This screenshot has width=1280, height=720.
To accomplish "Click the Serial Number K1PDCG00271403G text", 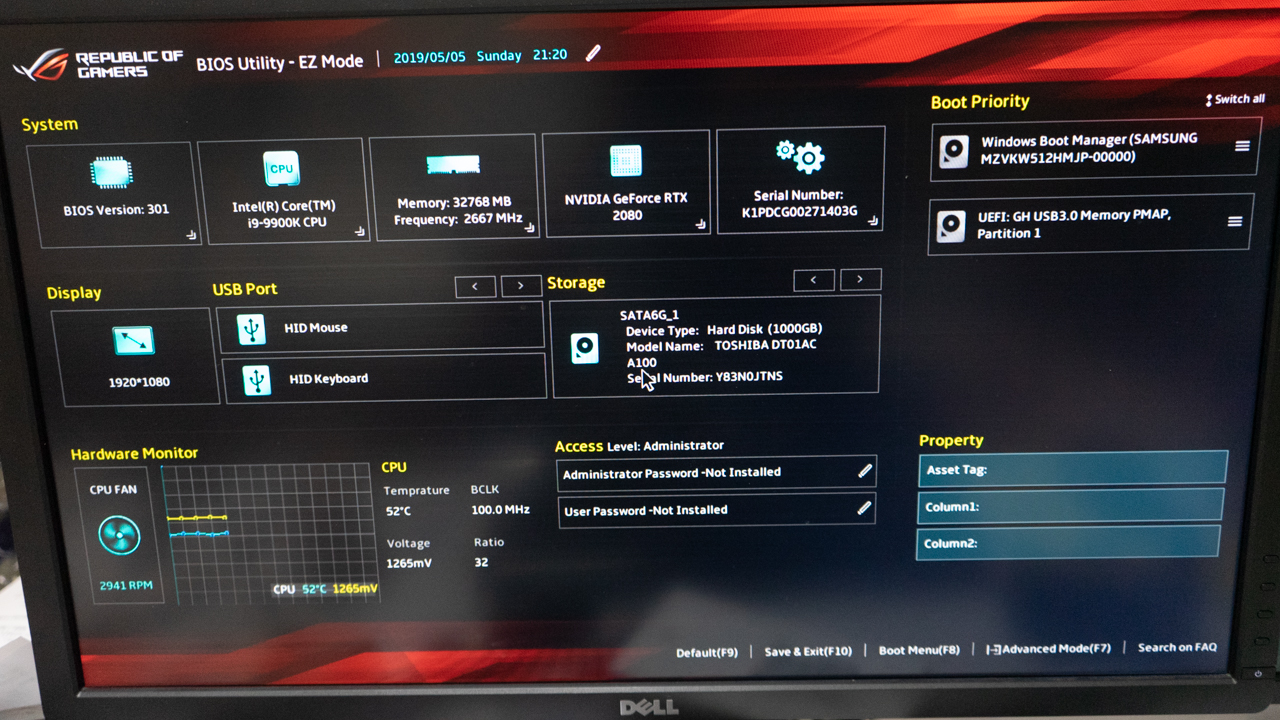I will (x=799, y=203).
